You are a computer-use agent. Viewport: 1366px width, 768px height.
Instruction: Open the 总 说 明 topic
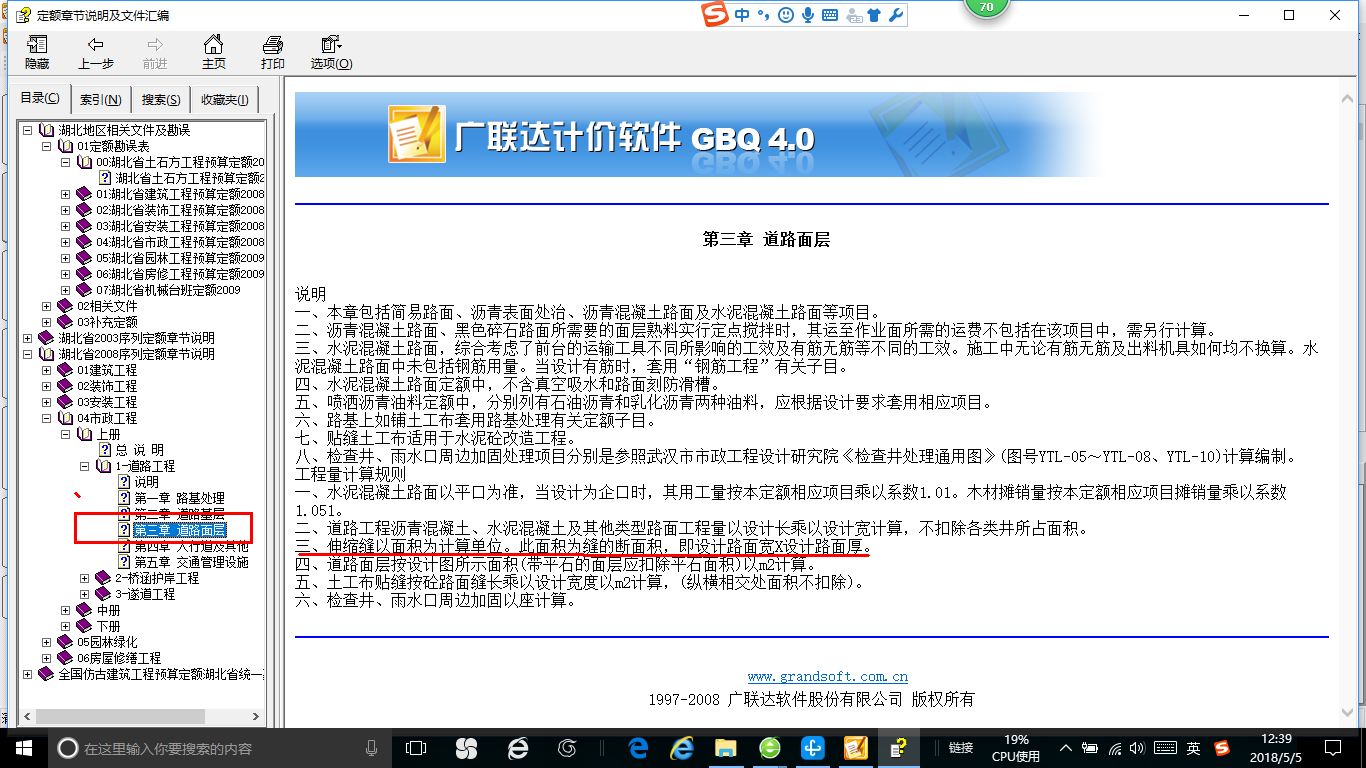[139, 450]
